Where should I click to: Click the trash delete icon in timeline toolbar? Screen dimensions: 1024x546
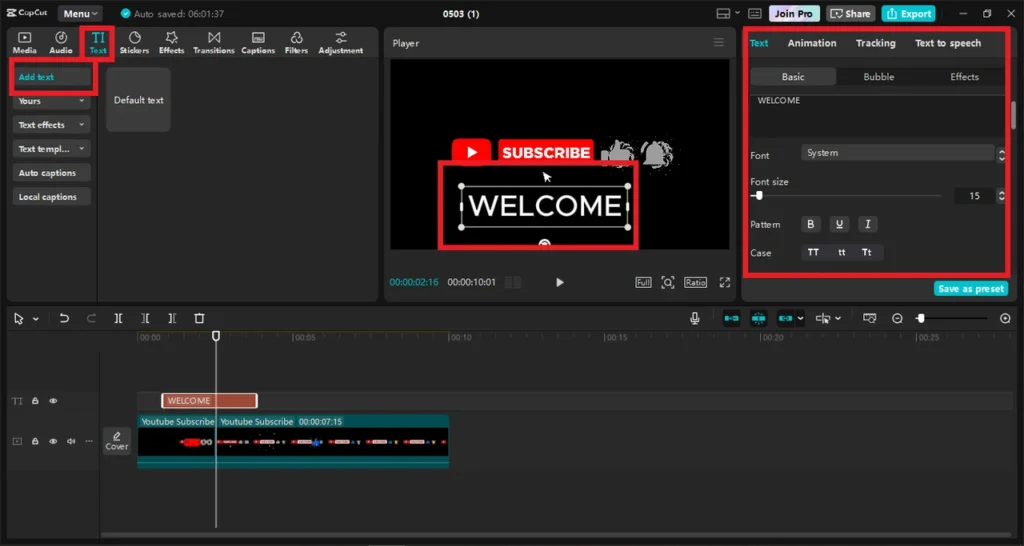[x=199, y=318]
